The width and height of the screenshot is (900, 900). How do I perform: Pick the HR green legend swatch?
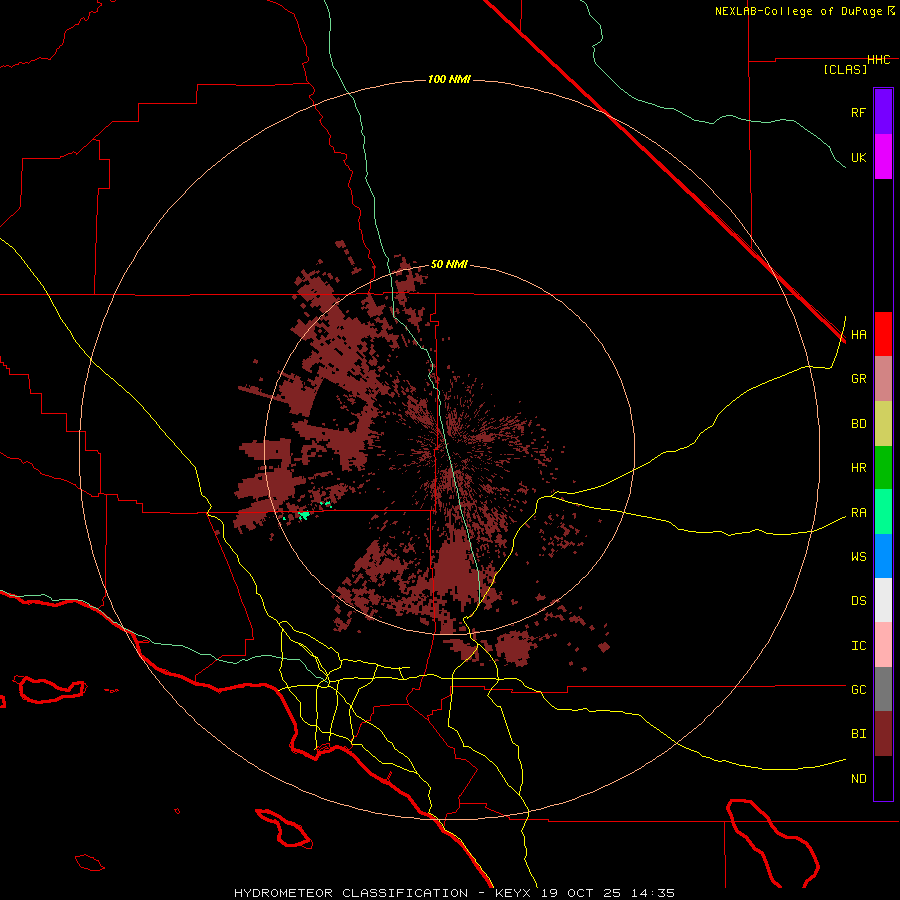[x=883, y=468]
